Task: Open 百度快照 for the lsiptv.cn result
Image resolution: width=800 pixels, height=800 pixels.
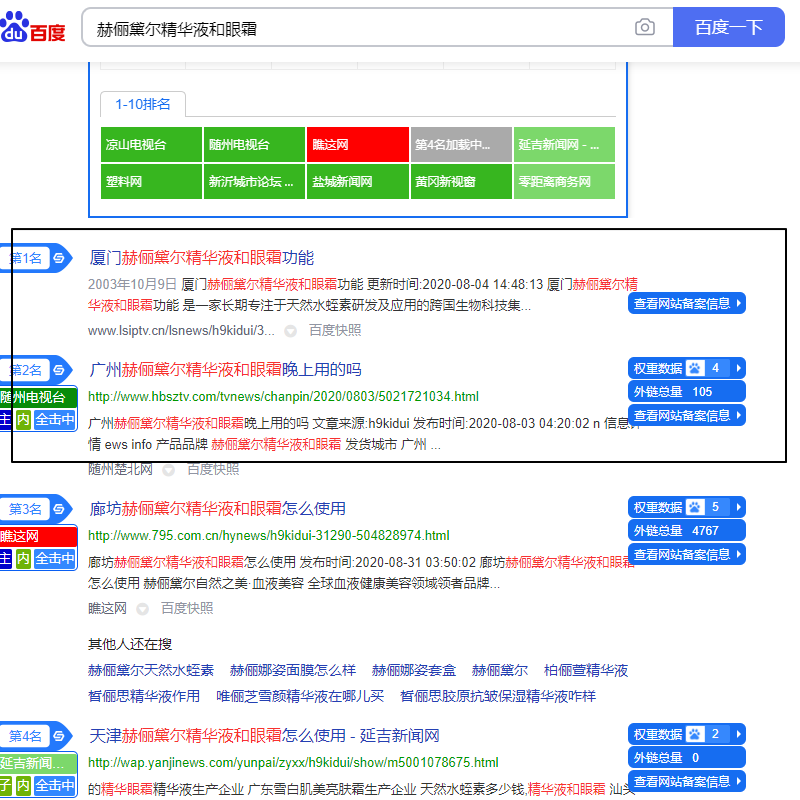Action: pos(335,331)
